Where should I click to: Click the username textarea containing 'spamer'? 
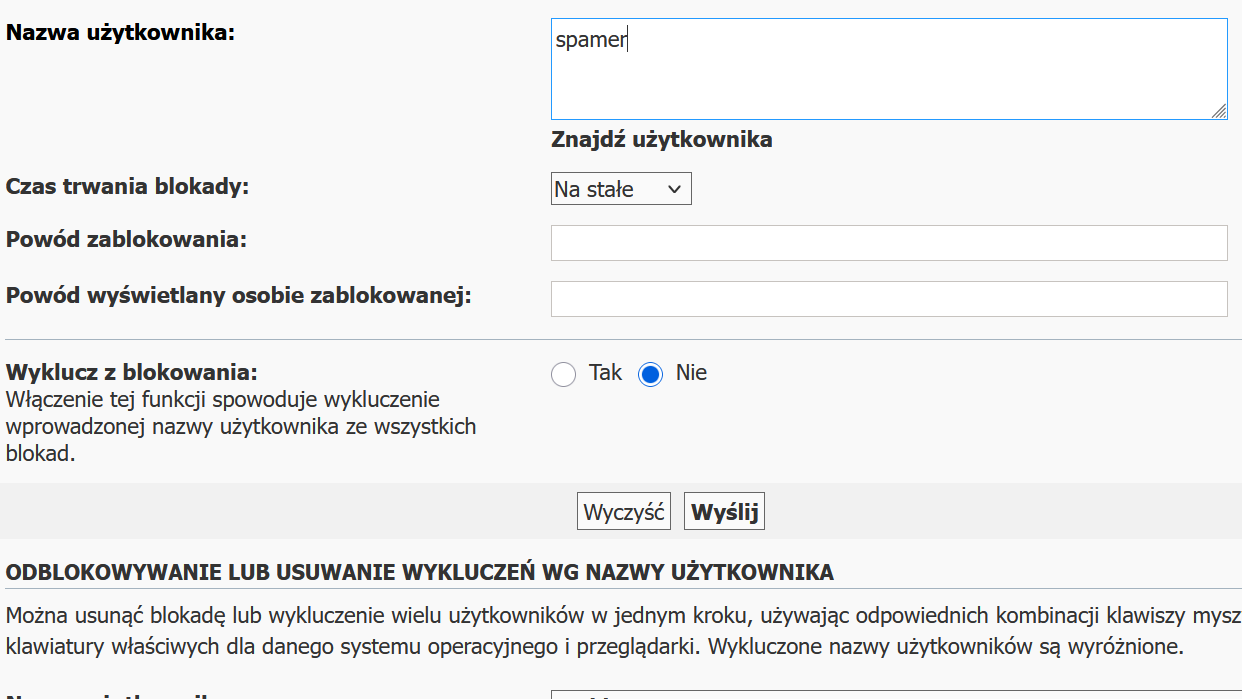coord(888,68)
